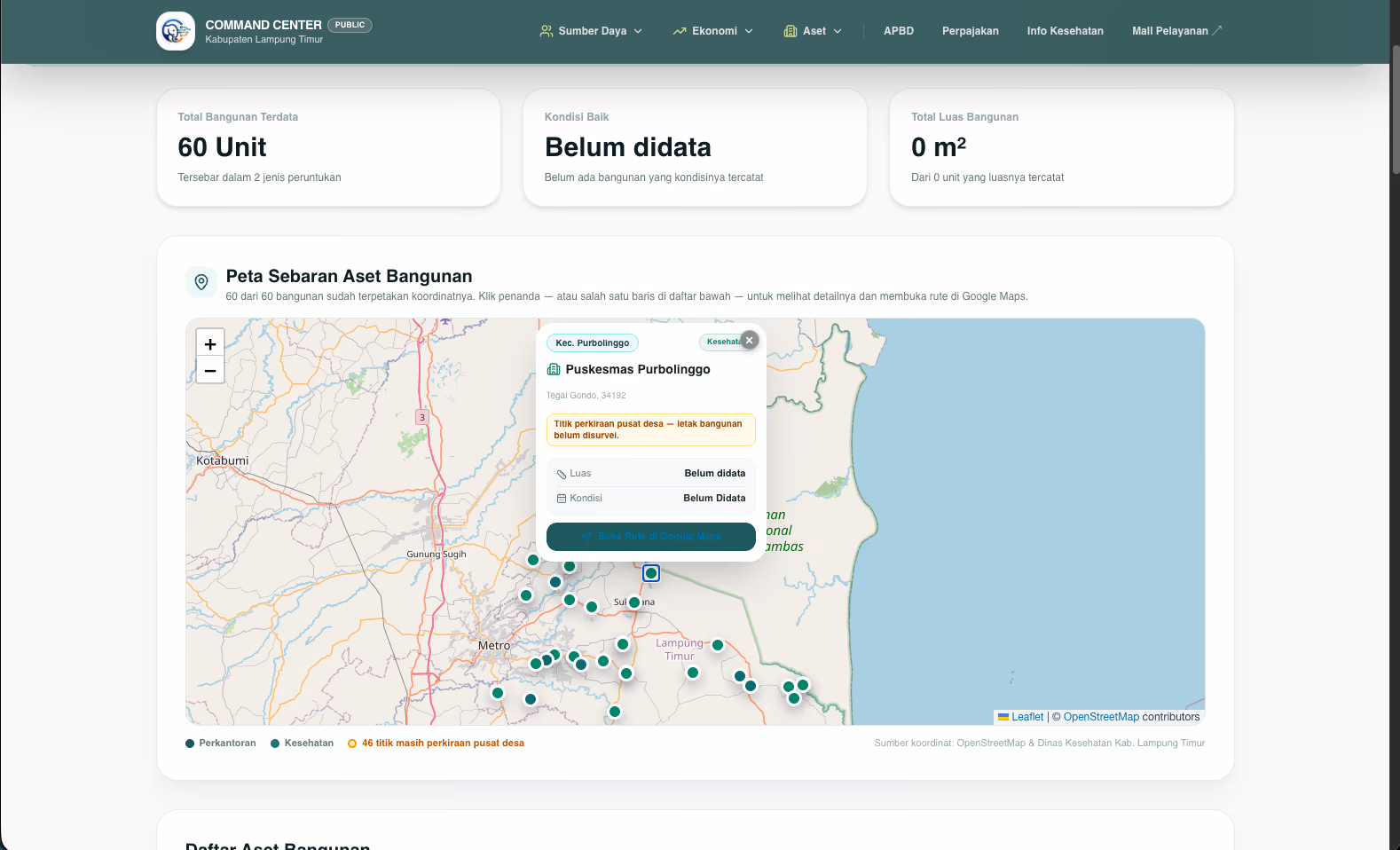This screenshot has height=850, width=1400.
Task: Open the Info Kesehatan menu item
Action: point(1066,31)
